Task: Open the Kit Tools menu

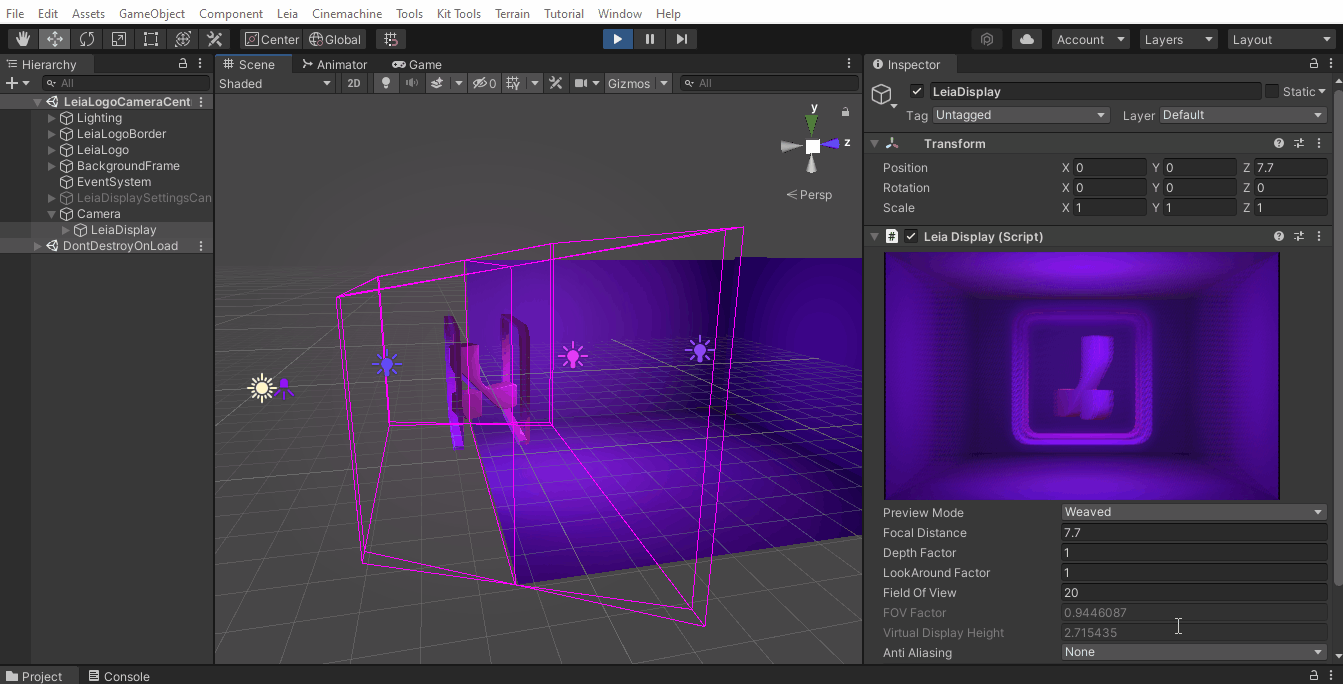Action: pyautogui.click(x=459, y=14)
